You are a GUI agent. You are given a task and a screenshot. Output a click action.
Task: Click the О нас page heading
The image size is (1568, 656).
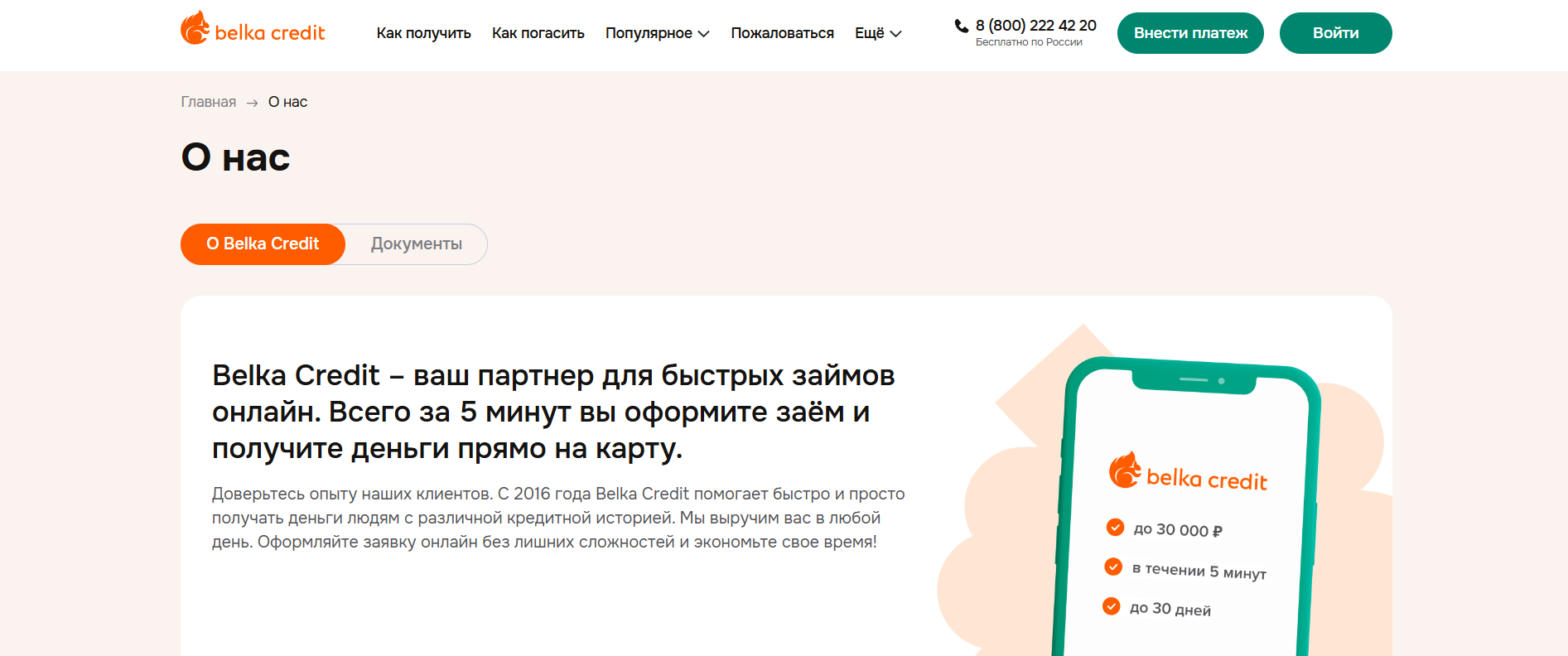point(236,157)
